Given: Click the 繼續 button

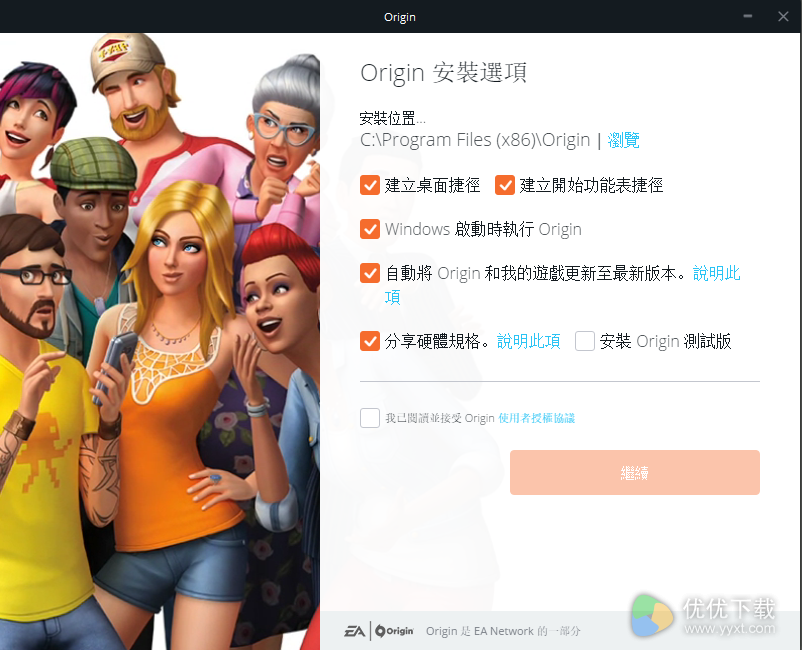Looking at the screenshot, I should pos(635,473).
